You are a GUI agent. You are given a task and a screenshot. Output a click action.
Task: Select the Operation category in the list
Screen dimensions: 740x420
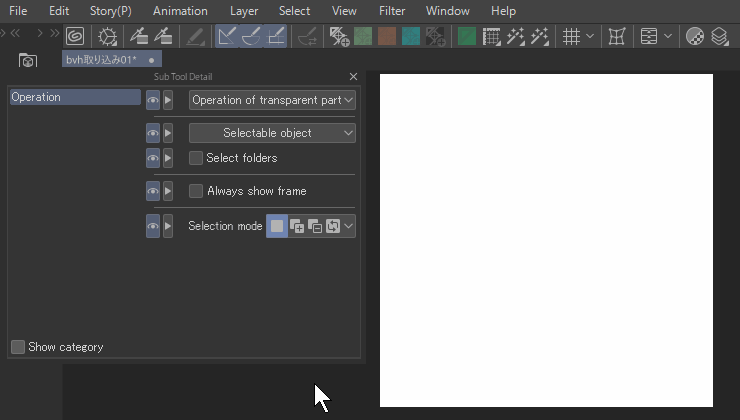74,97
